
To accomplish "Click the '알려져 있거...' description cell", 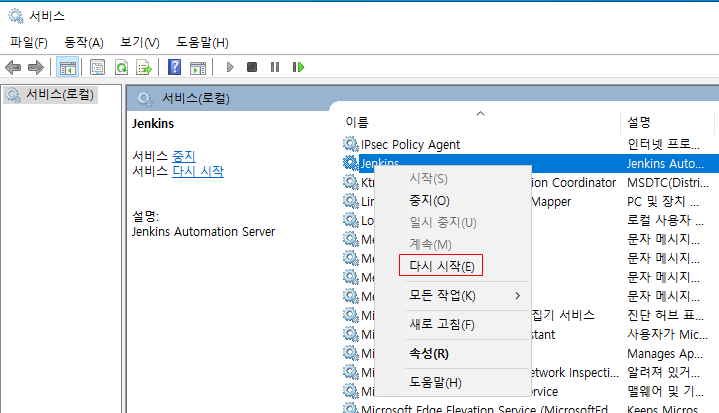I will click(663, 372).
